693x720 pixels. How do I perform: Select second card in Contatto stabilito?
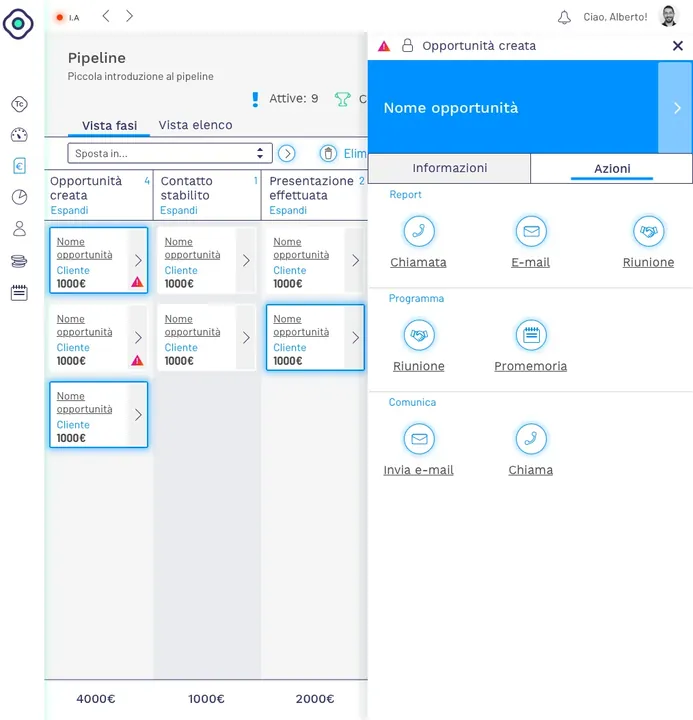[206, 337]
